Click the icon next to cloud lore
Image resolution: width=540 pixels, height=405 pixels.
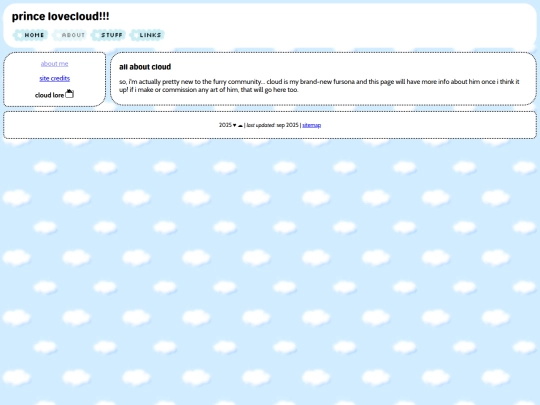coord(69,94)
